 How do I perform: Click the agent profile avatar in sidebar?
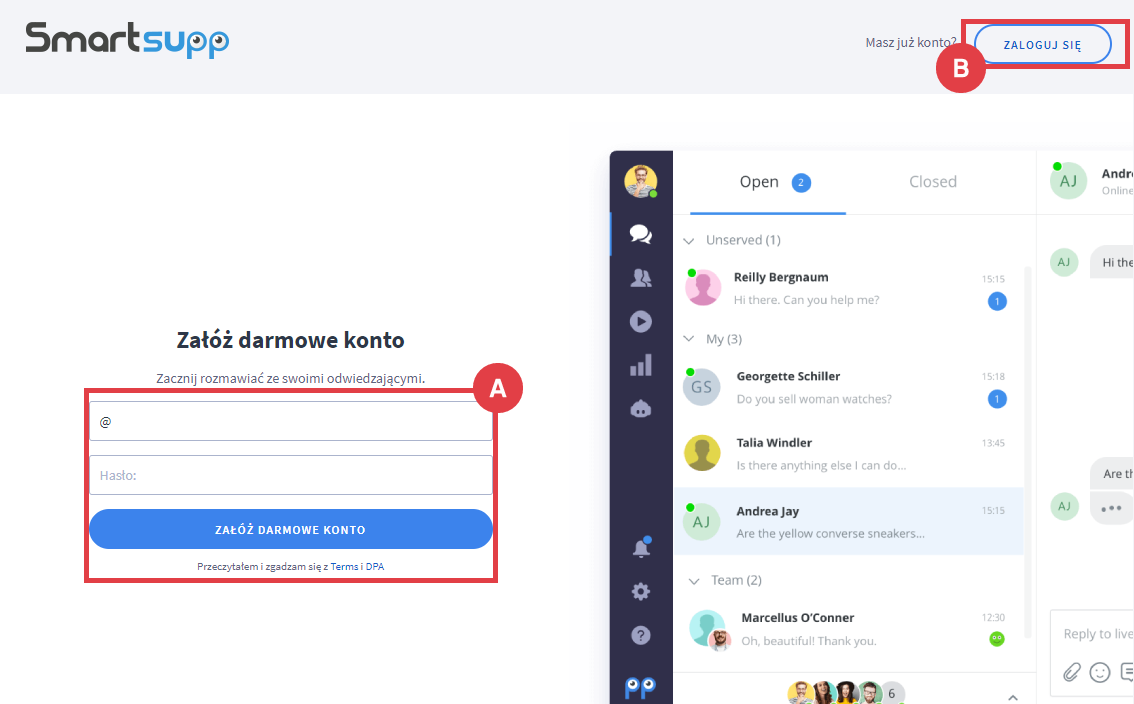tap(641, 181)
